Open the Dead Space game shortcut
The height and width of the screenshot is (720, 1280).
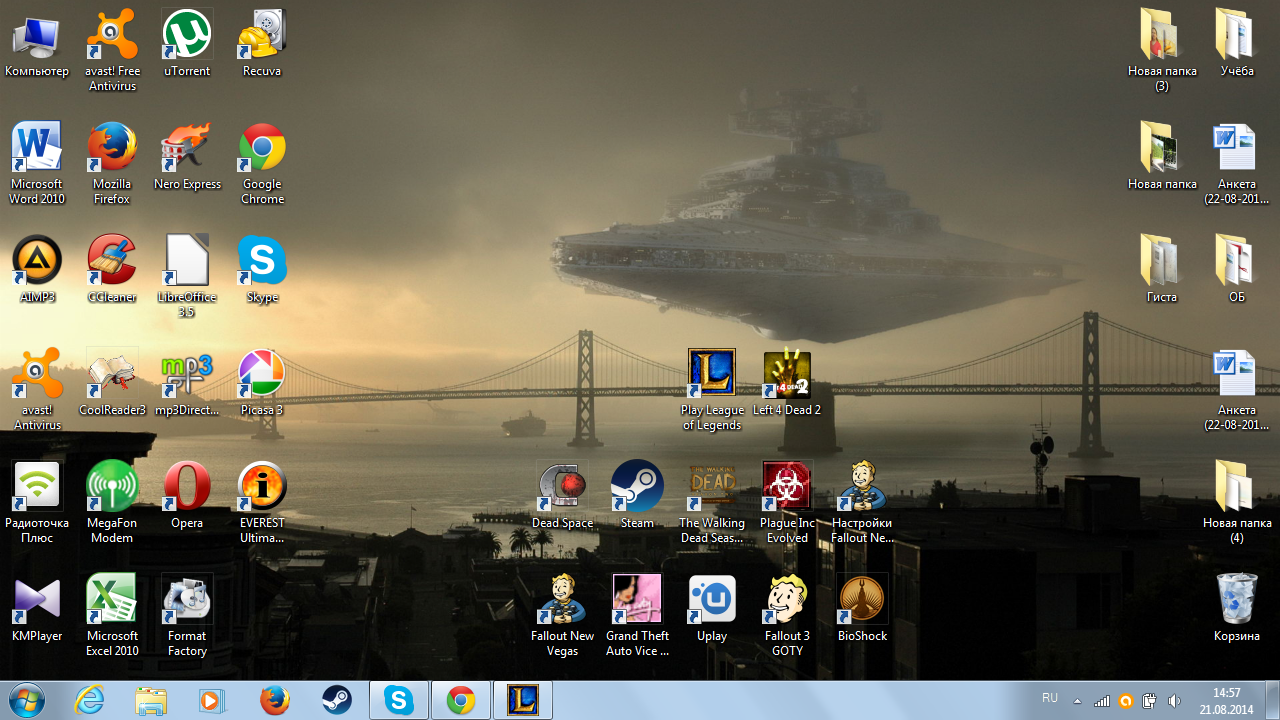click(562, 488)
